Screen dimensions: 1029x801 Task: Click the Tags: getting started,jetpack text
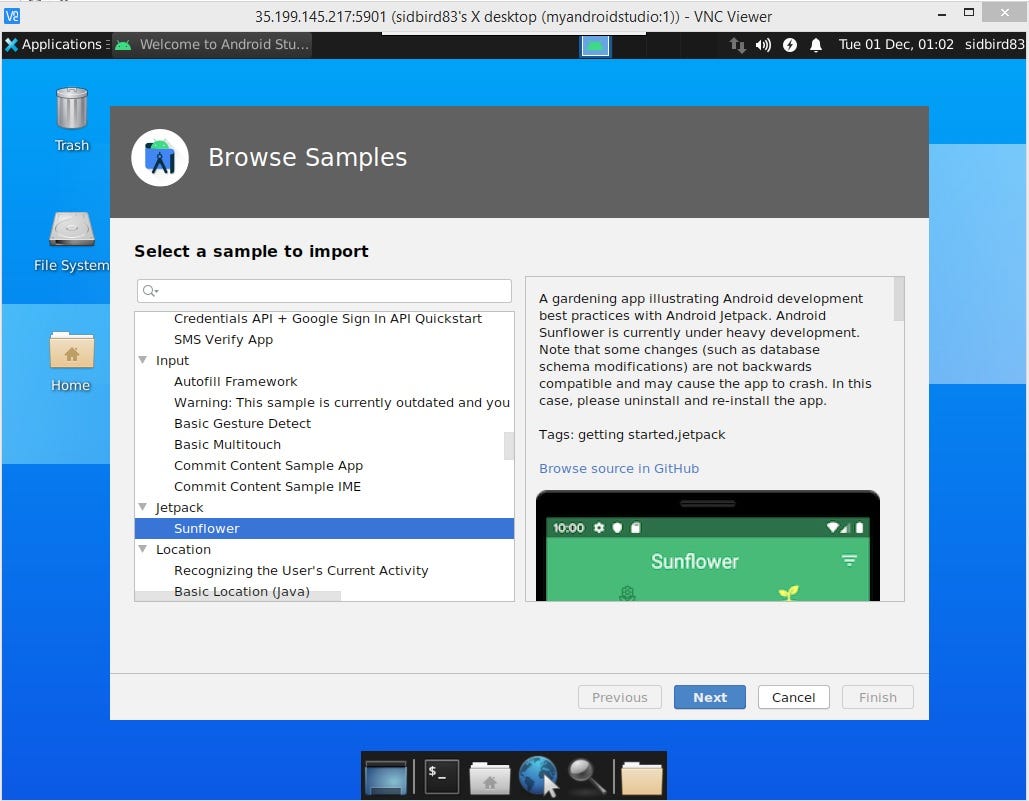pyautogui.click(x=632, y=434)
